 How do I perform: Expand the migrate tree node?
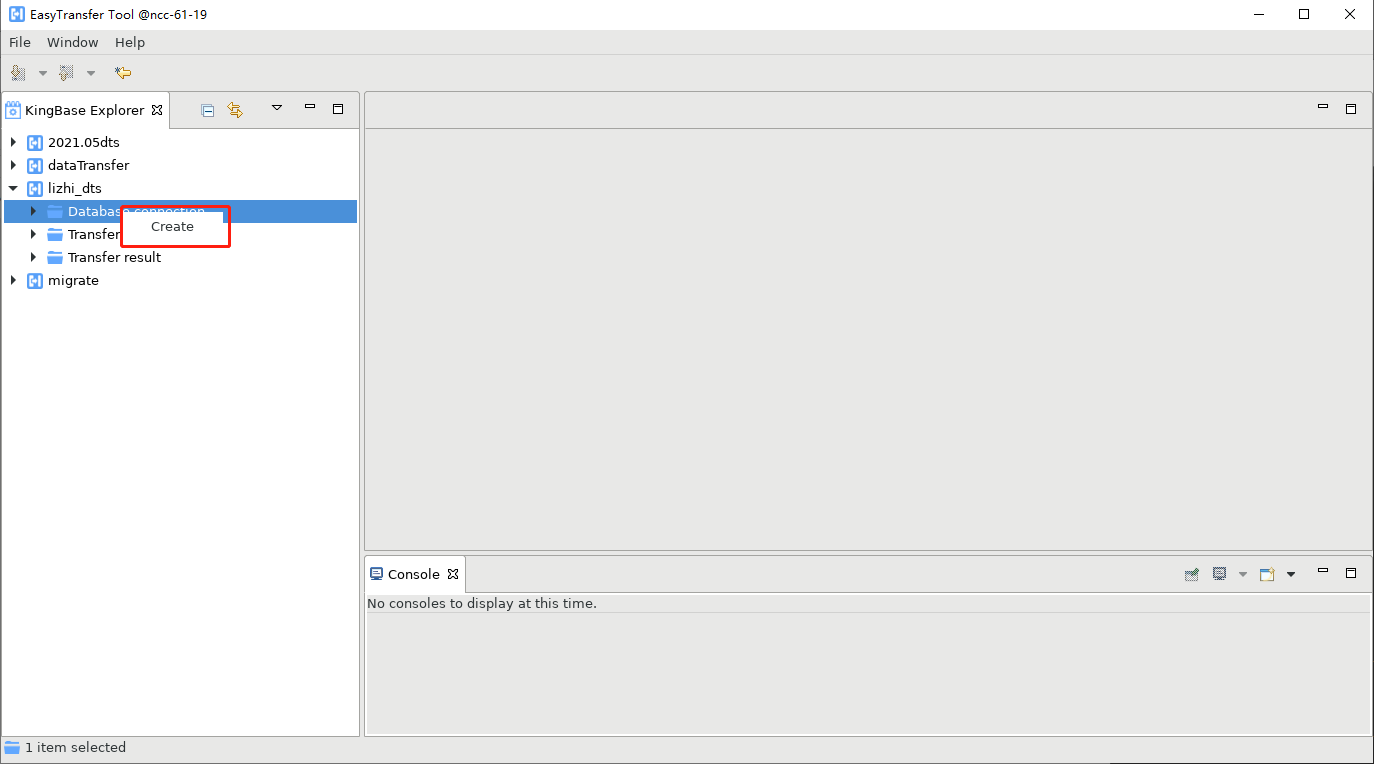[x=13, y=280]
